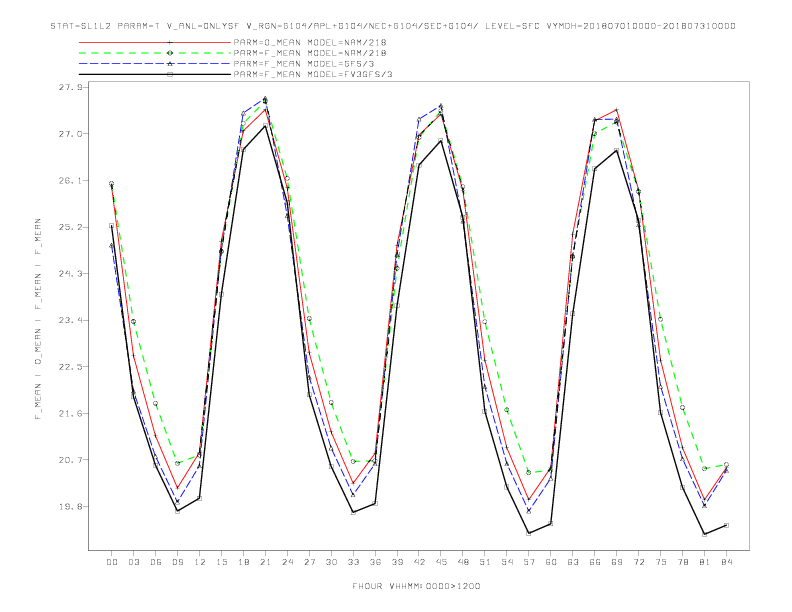Click x-axis forecast hour label 21
Image resolution: width=792 pixels, height=612 pixels.
265,562
